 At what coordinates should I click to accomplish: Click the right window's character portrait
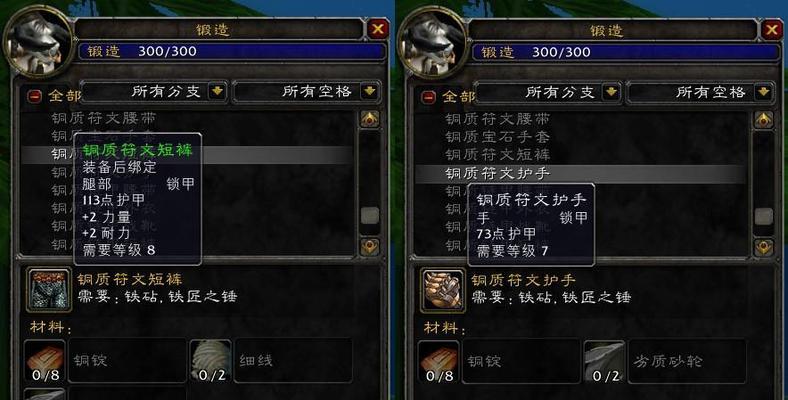point(432,42)
